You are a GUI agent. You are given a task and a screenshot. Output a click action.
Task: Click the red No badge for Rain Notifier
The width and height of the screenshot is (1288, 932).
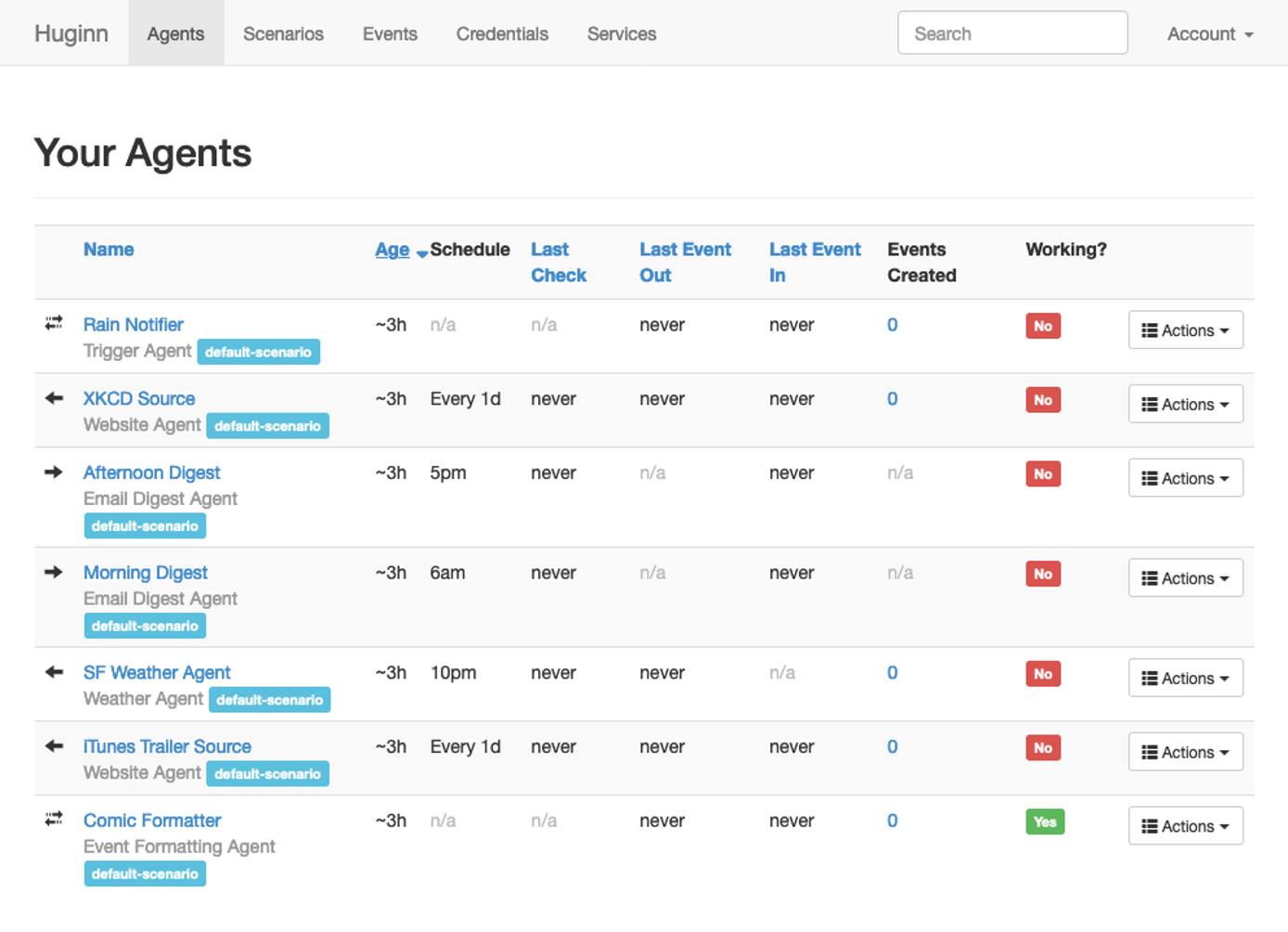tap(1042, 326)
